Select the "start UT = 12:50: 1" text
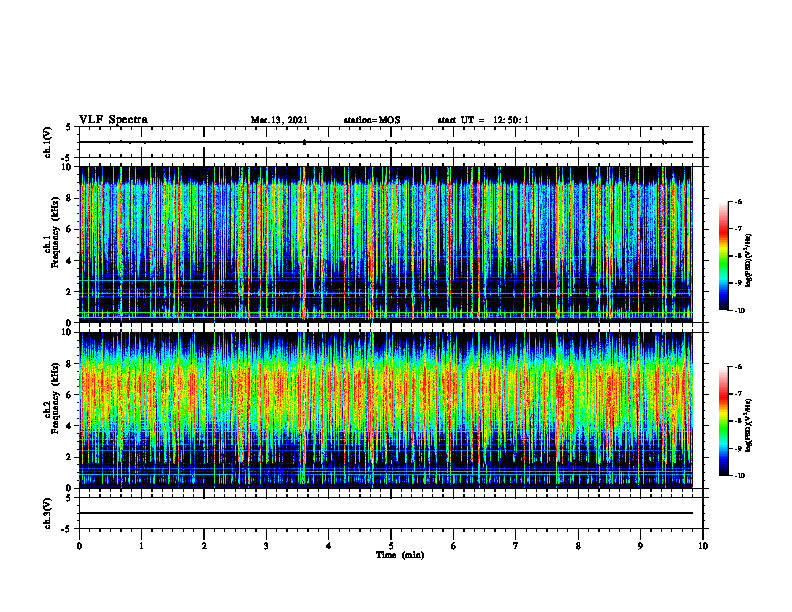Viewport: 792px width, 612px height. pyautogui.click(x=483, y=120)
